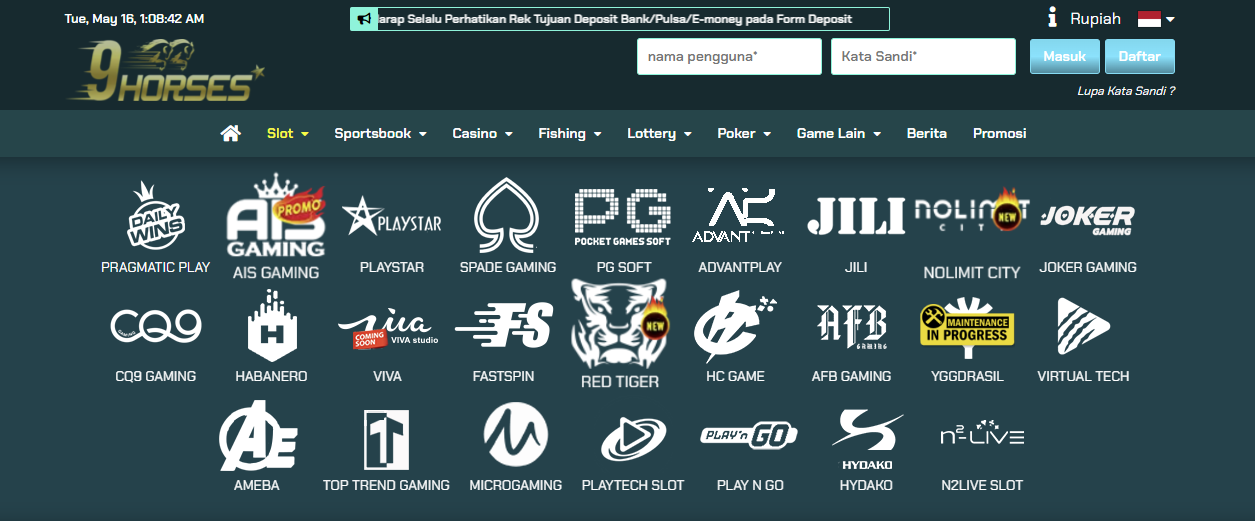Select the PG Soft provider icon
Viewport: 1255px width, 521px height.
click(x=623, y=217)
